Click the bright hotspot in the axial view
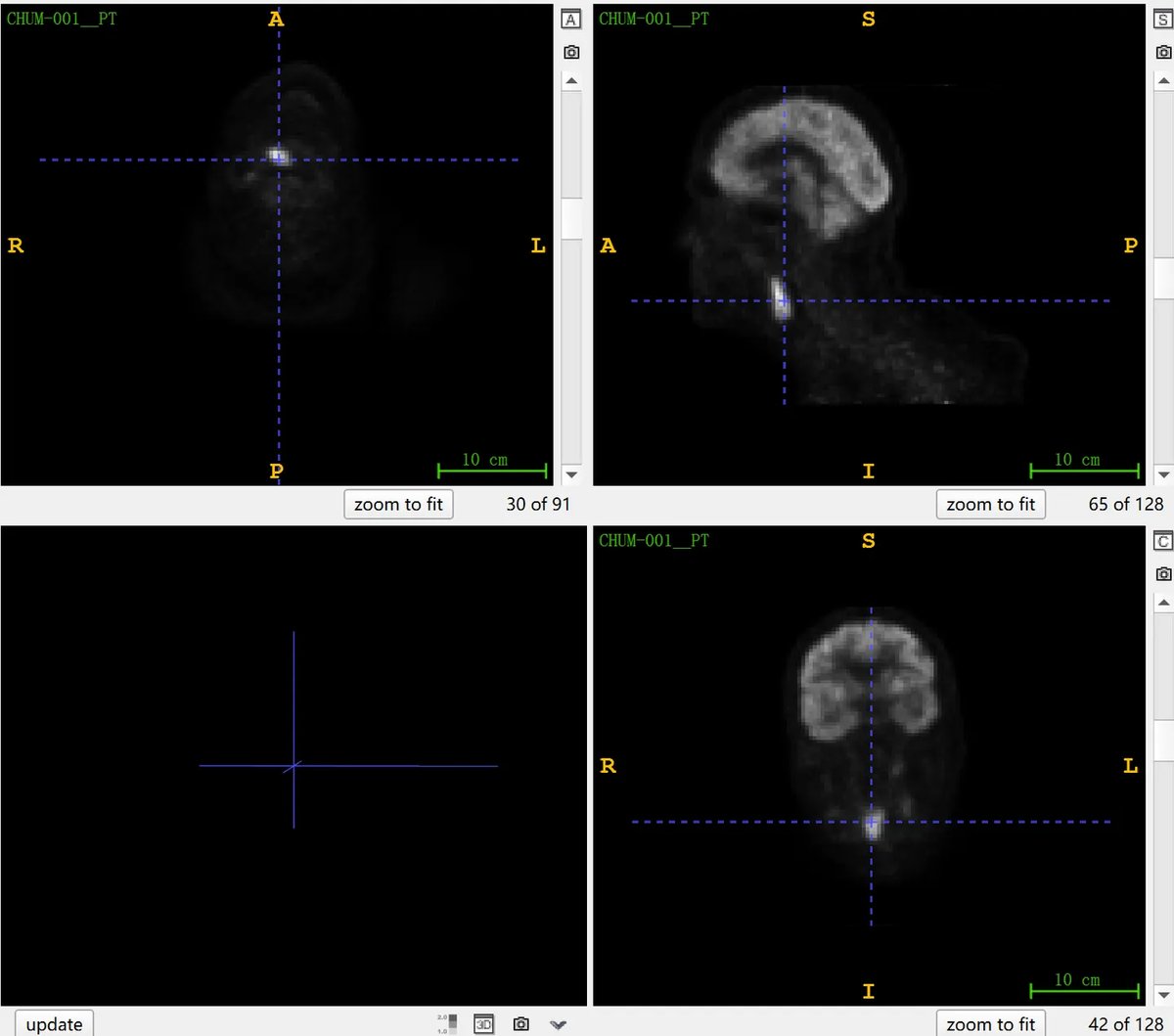Viewport: 1174px width, 1036px height. (279, 156)
